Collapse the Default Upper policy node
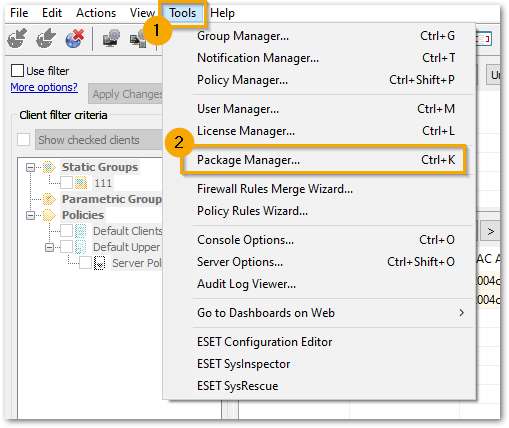 point(49,247)
